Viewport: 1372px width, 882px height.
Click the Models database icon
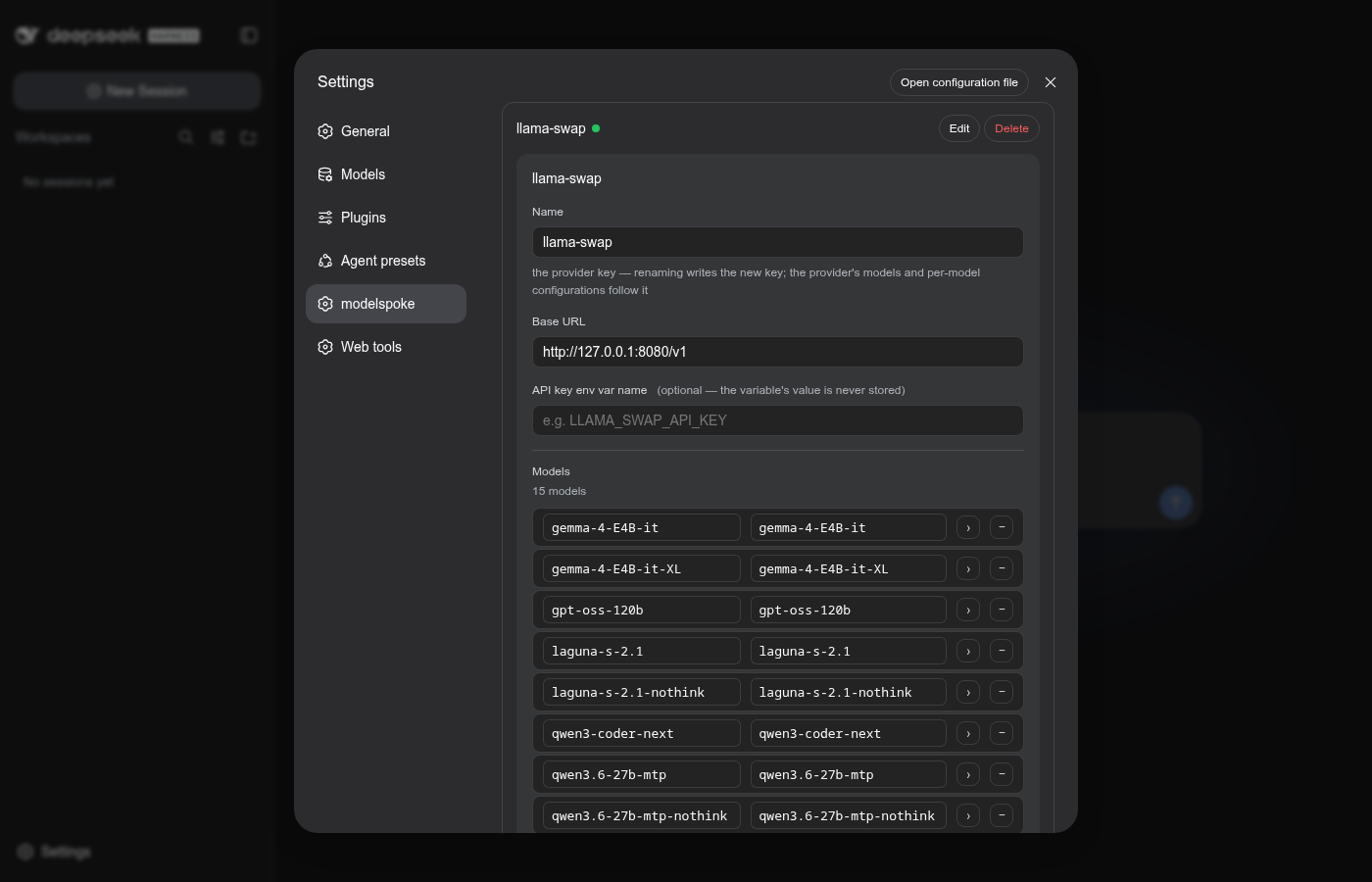click(325, 174)
